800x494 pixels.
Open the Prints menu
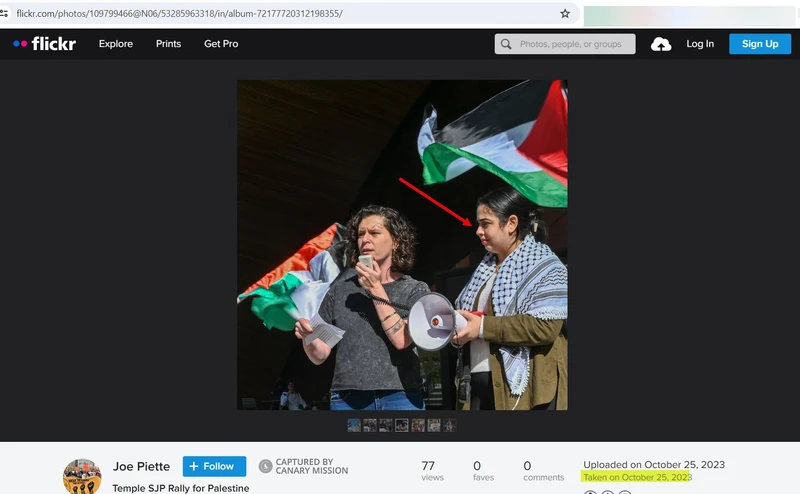(169, 44)
